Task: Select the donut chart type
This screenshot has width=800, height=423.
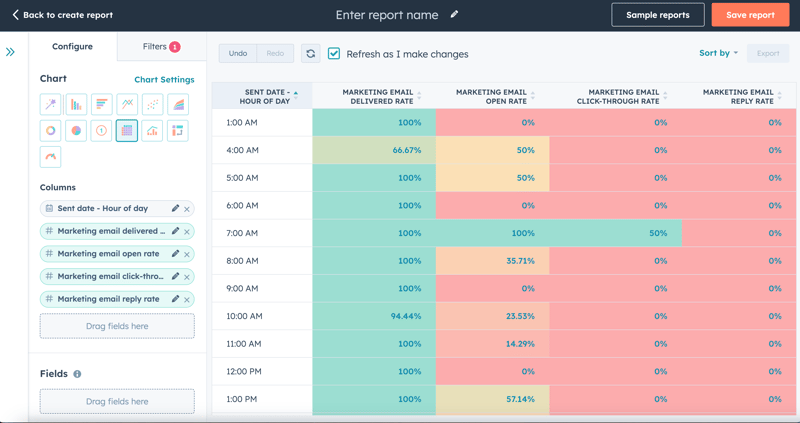Action: click(x=51, y=131)
